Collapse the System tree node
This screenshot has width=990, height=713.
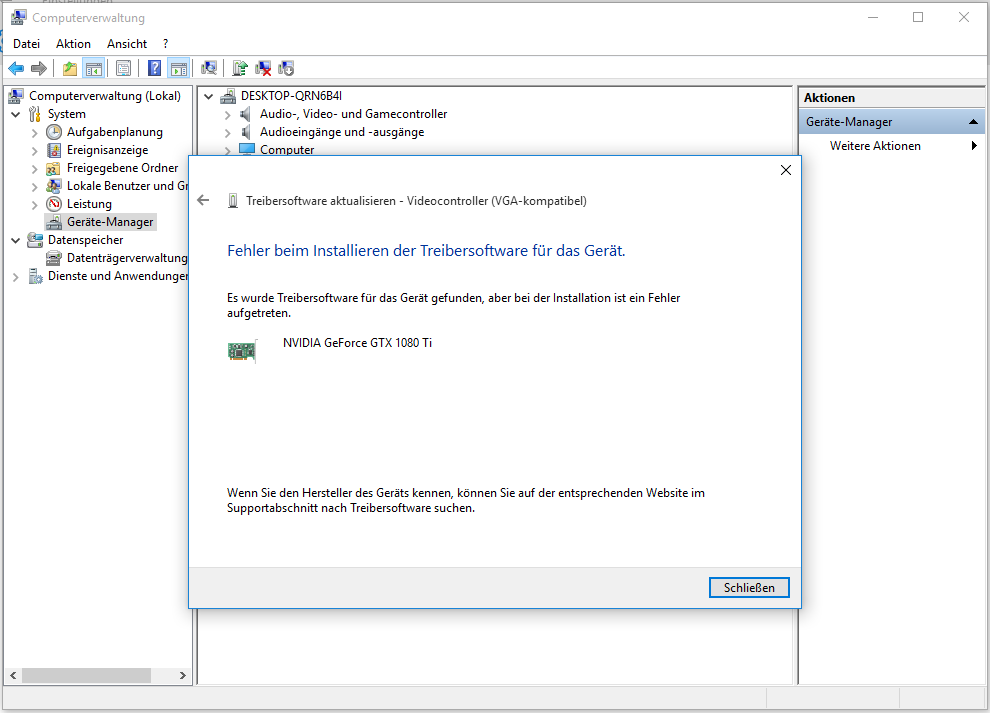coord(16,114)
